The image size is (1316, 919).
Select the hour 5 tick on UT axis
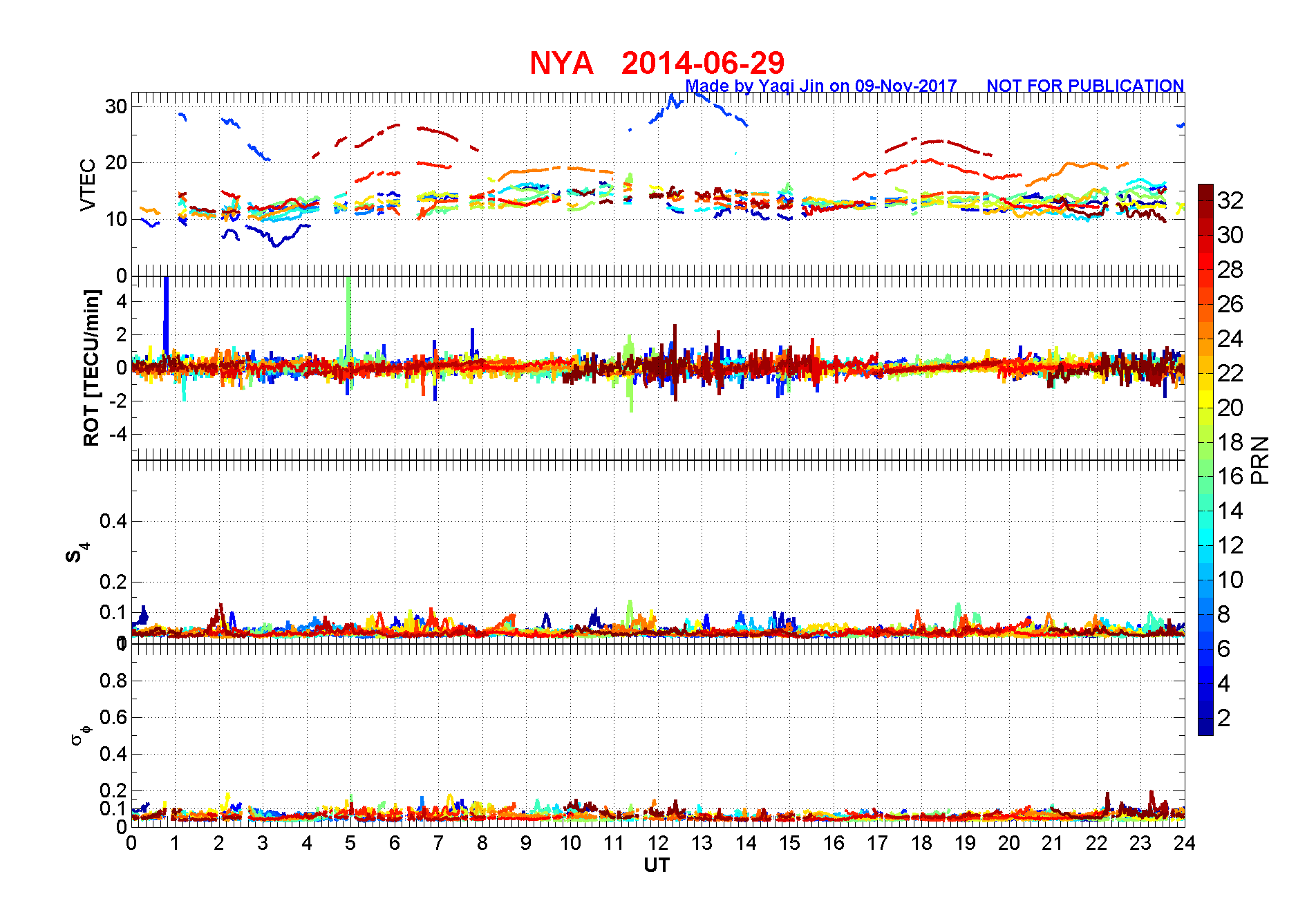click(350, 843)
